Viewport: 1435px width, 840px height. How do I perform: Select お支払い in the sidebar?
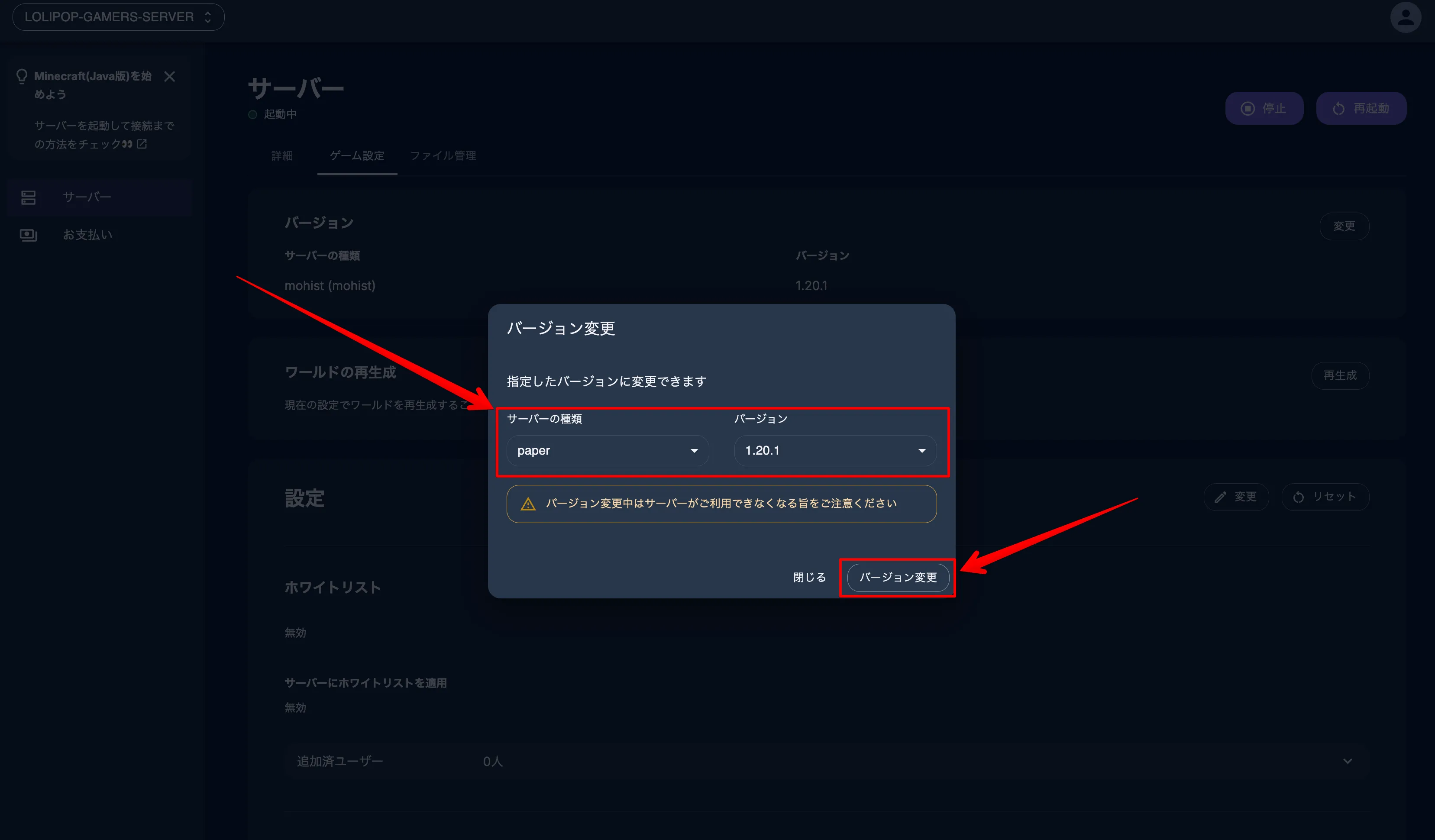pyautogui.click(x=100, y=235)
